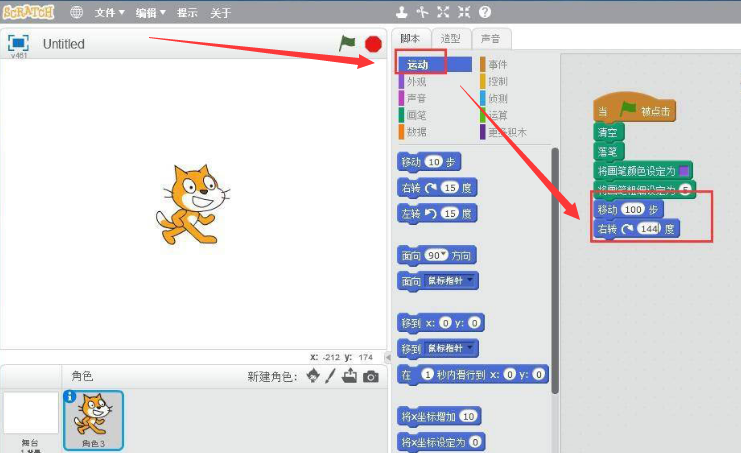The width and height of the screenshot is (741, 453).
Task: Click the blocks palette vertical scrollbar
Action: 555,271
